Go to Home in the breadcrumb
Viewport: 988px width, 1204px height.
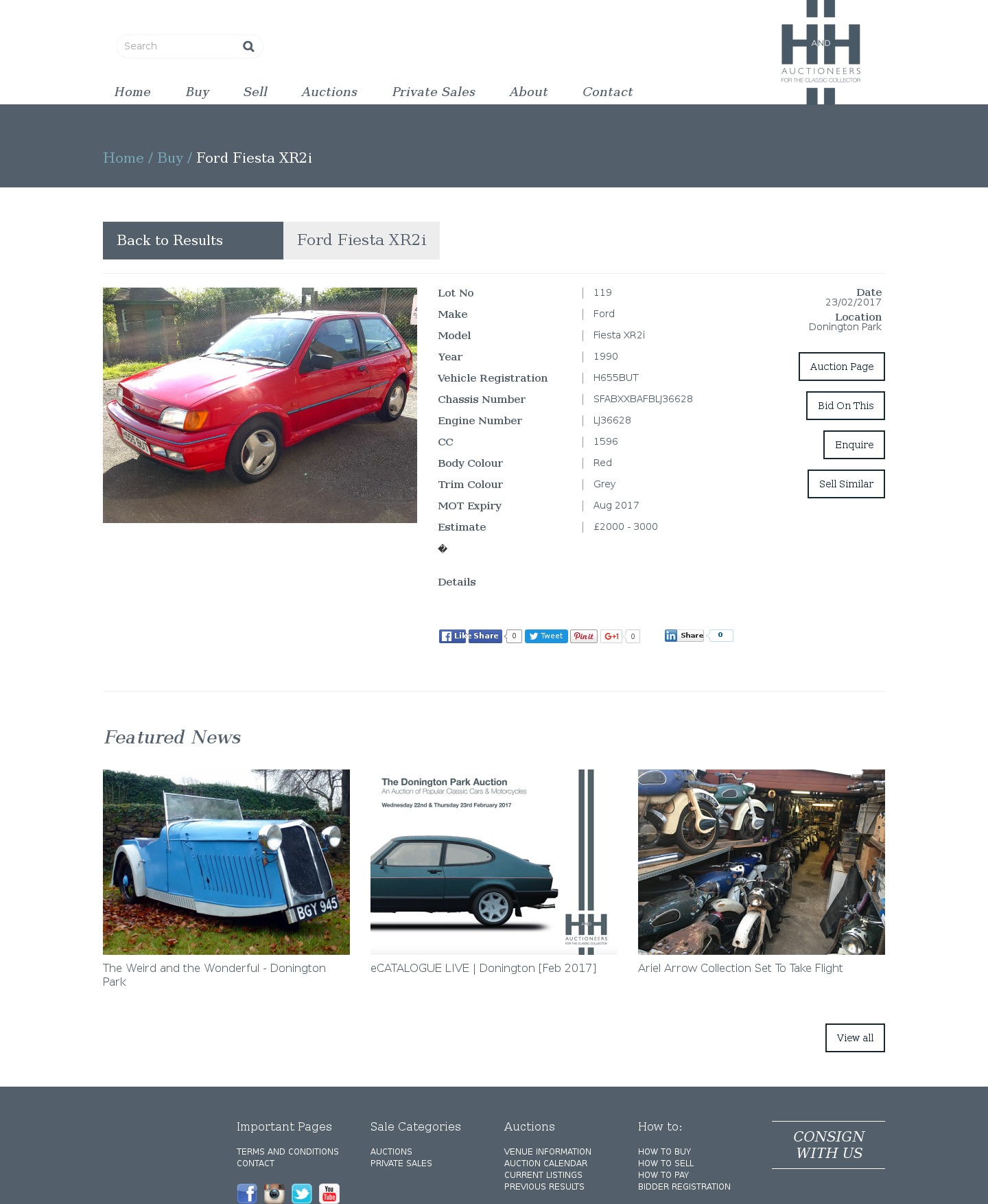pyautogui.click(x=123, y=158)
